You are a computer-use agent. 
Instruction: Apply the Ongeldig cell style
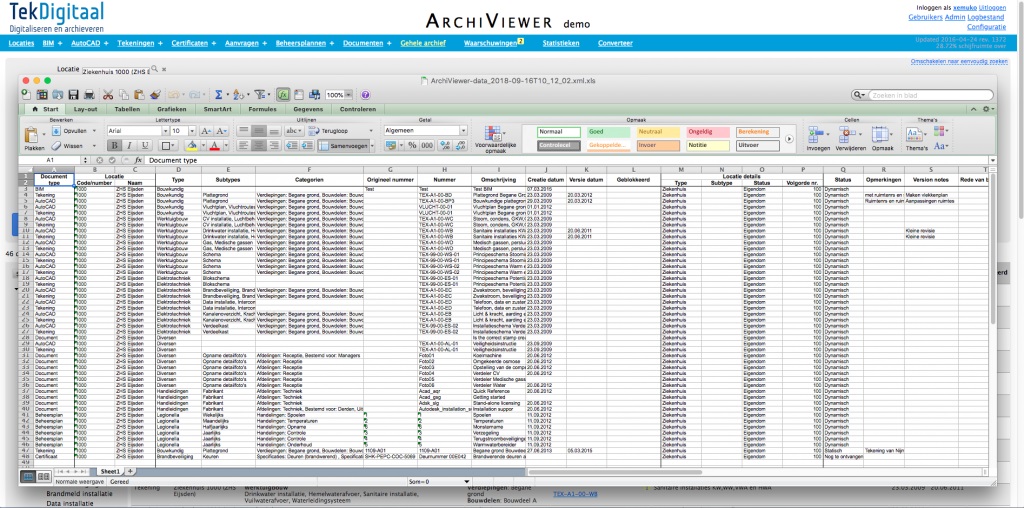[x=708, y=132]
